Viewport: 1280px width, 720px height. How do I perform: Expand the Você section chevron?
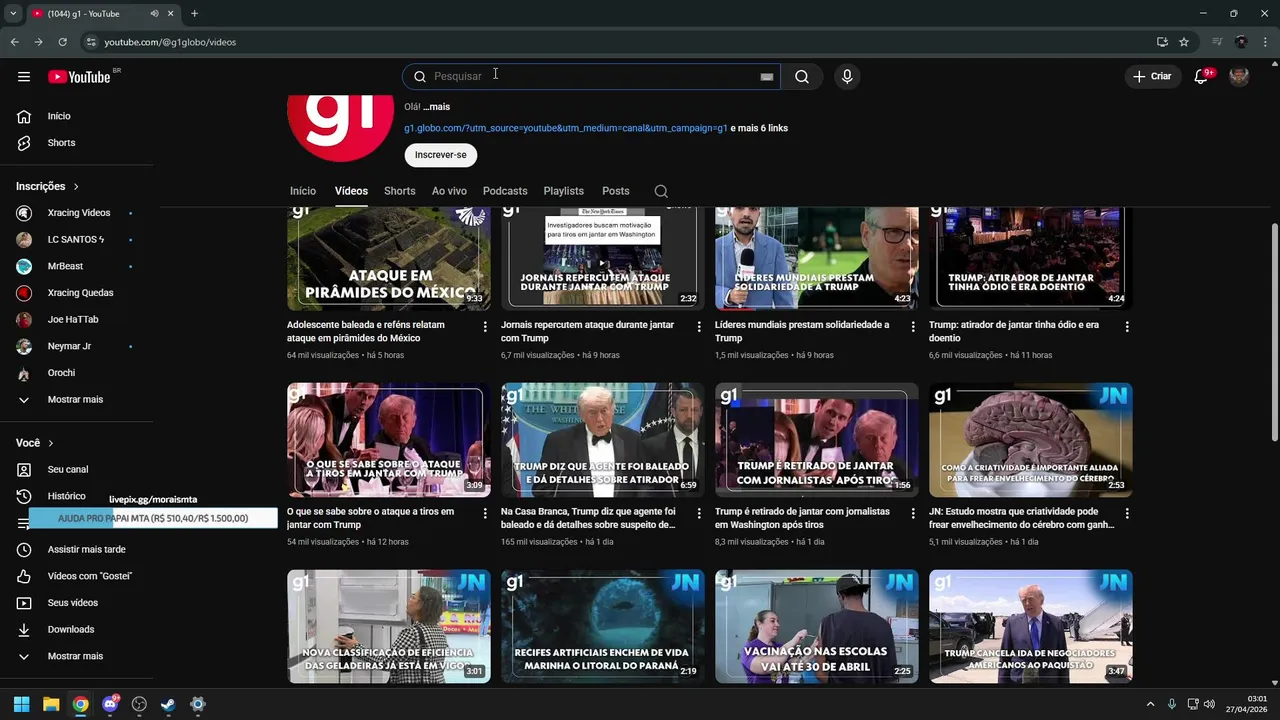tap(51, 443)
